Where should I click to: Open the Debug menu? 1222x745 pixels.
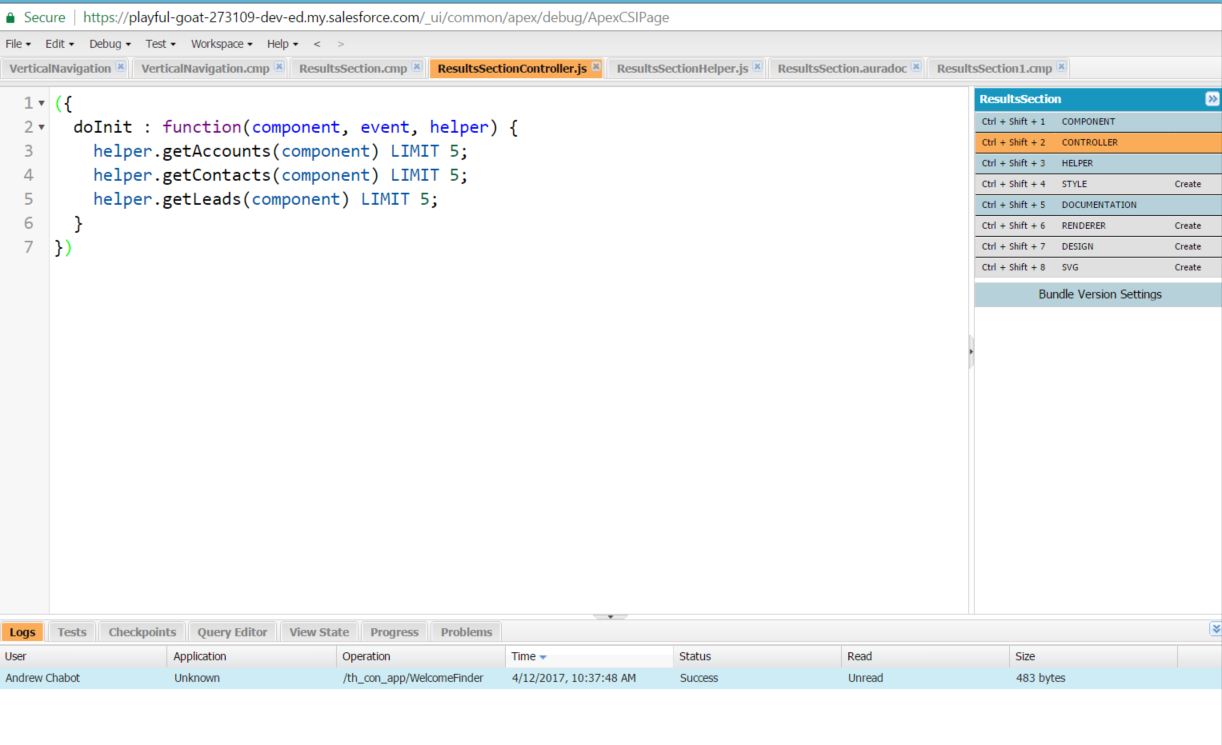coord(107,43)
